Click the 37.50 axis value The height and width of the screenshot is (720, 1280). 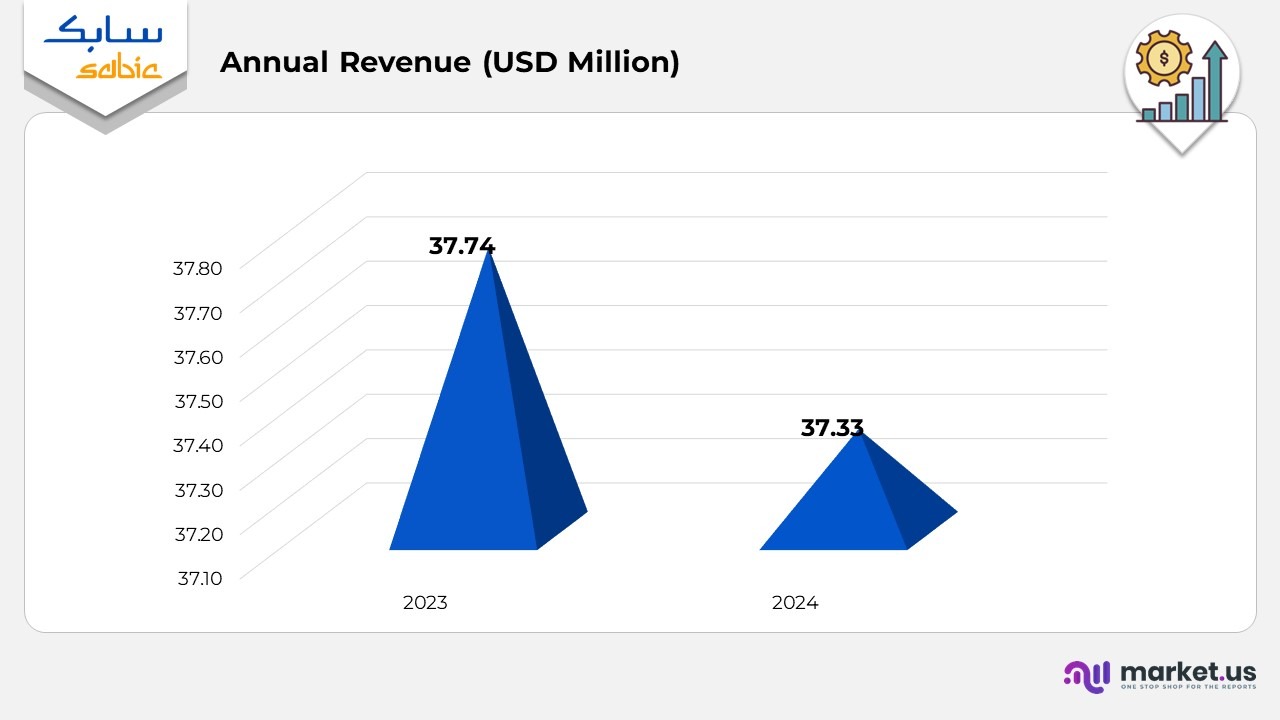point(198,401)
